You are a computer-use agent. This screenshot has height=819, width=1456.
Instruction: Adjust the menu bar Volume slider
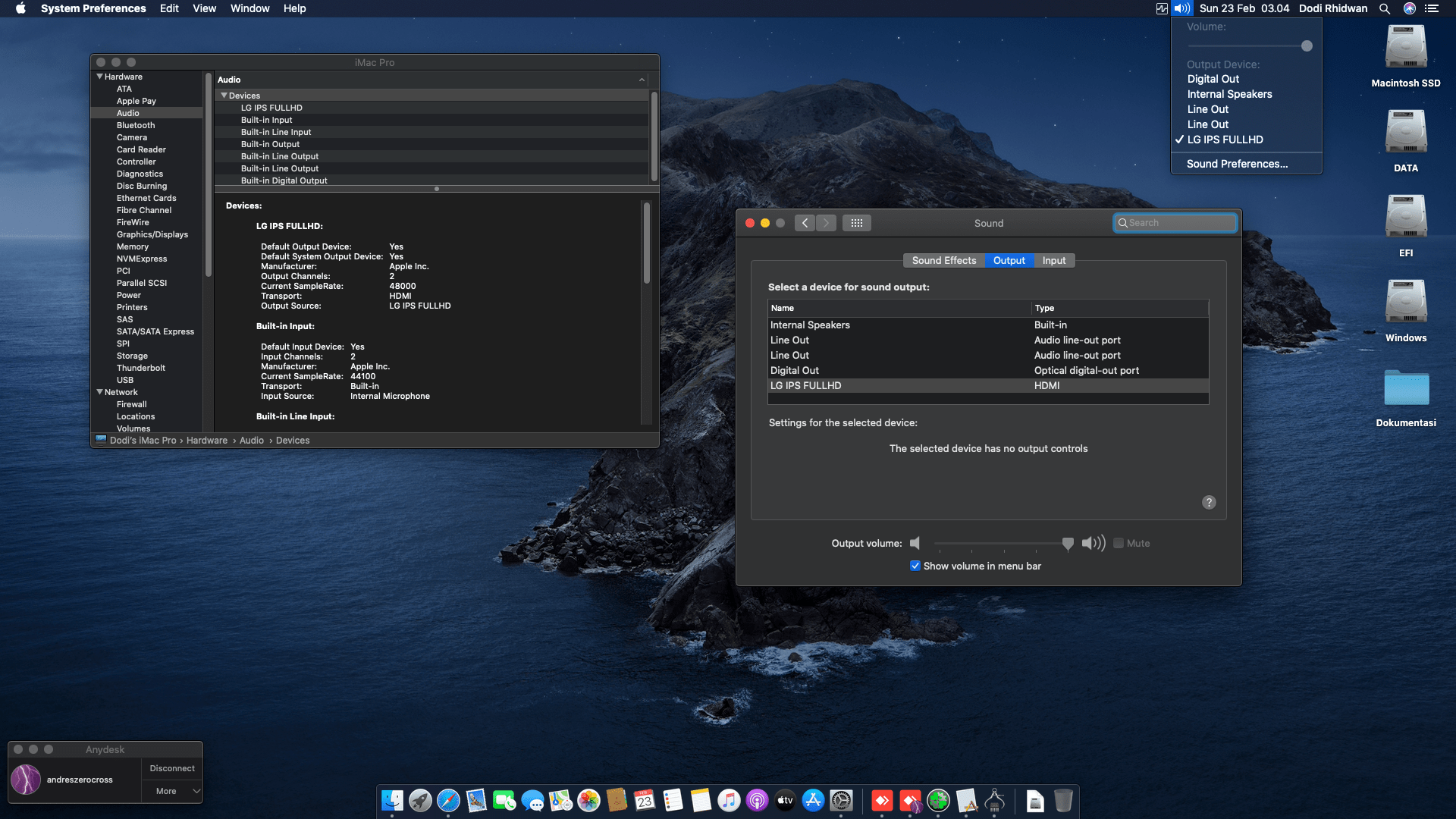[x=1250, y=46]
